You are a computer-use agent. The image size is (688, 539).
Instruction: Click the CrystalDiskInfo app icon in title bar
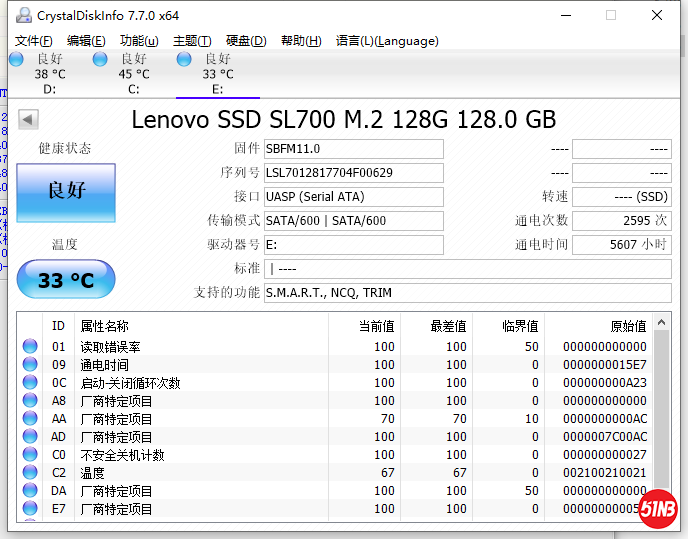[x=21, y=15]
